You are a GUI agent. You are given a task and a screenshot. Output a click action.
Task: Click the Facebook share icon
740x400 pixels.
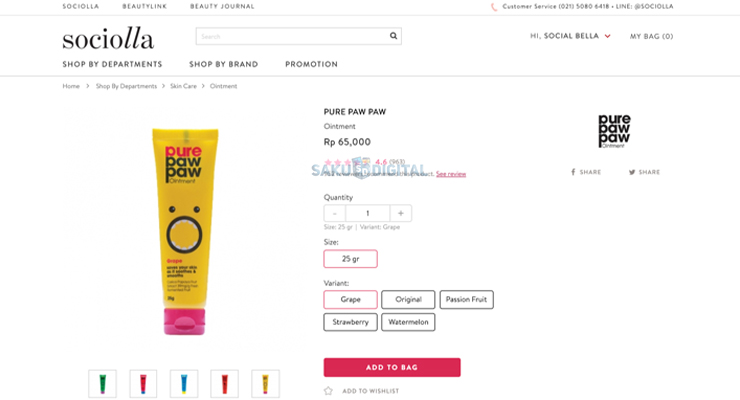[x=573, y=172]
